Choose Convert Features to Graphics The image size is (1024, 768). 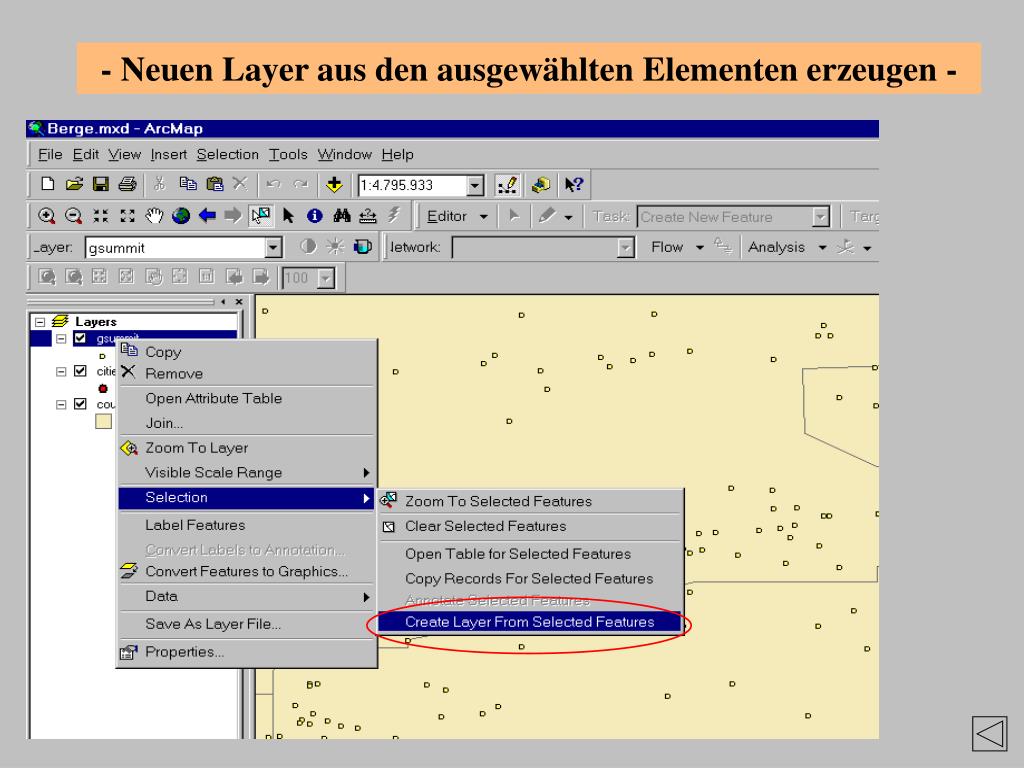point(246,571)
